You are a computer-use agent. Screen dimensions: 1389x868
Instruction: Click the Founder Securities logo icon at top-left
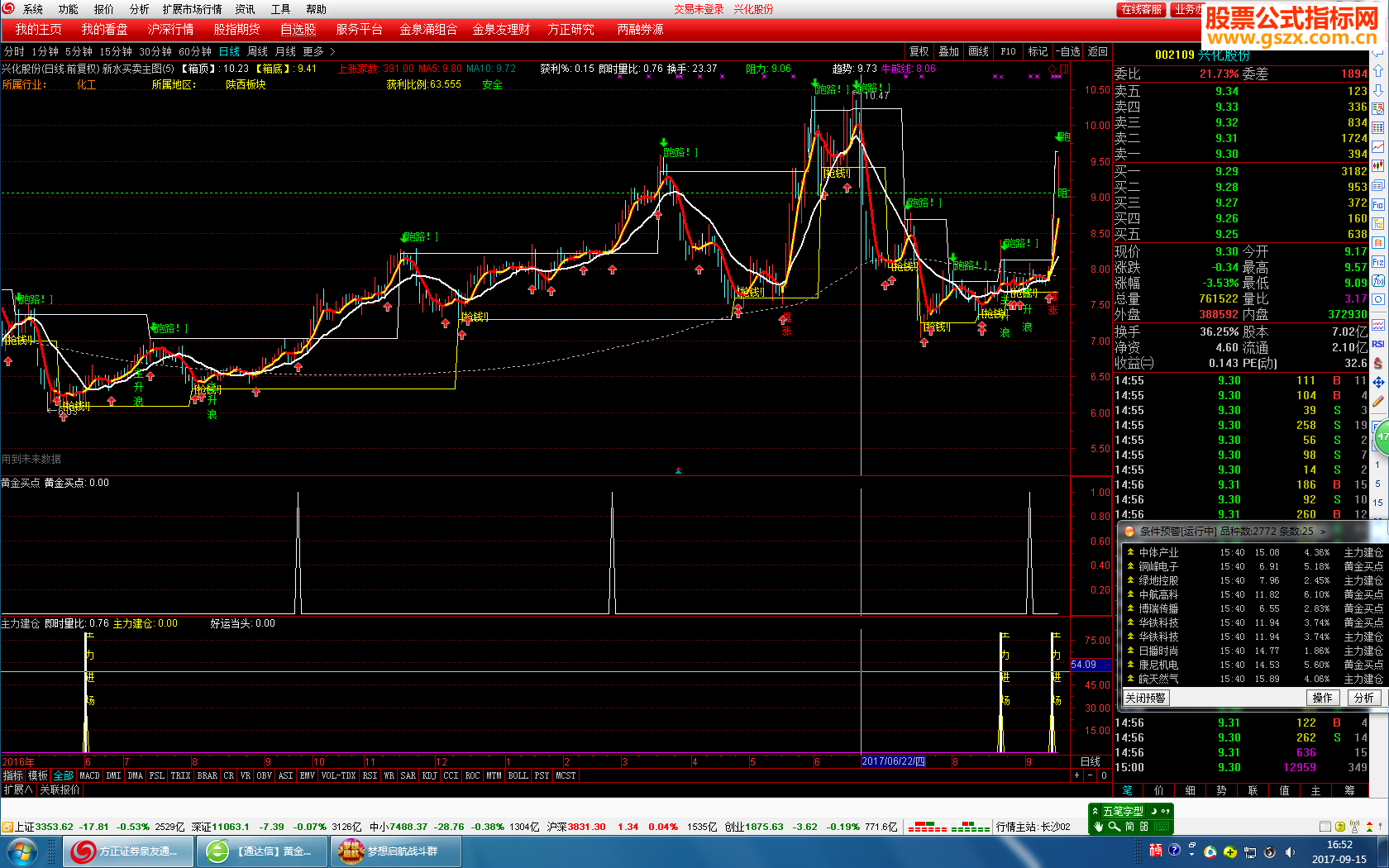click(8, 8)
